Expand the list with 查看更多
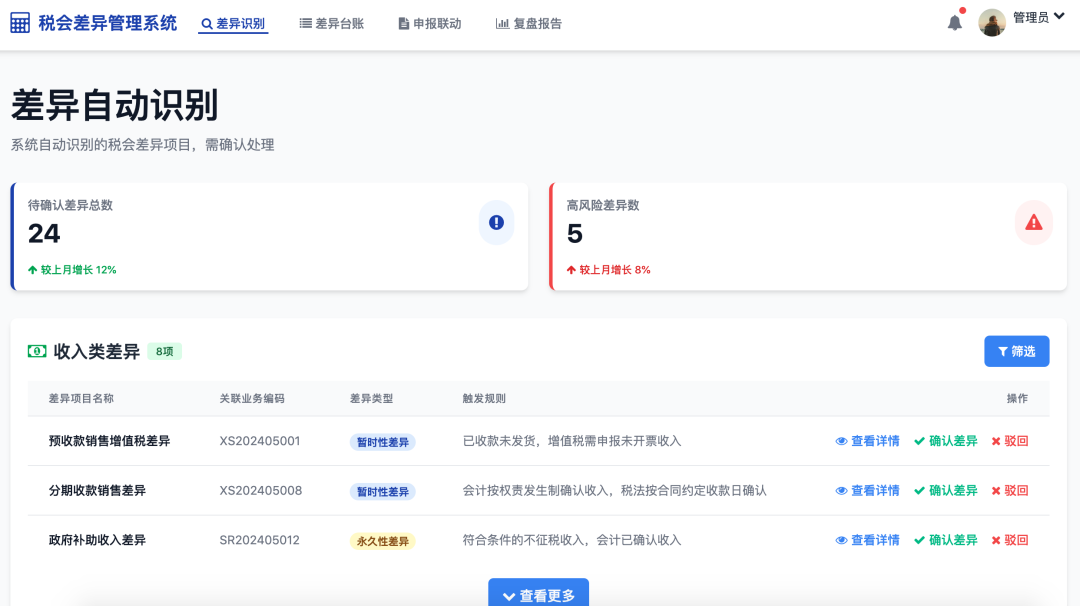 click(x=539, y=594)
